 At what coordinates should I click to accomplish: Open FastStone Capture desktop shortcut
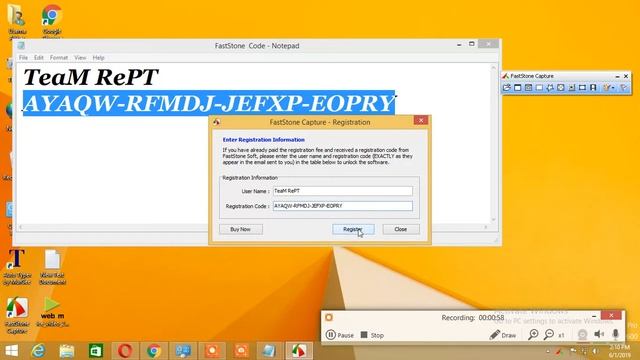(17, 316)
